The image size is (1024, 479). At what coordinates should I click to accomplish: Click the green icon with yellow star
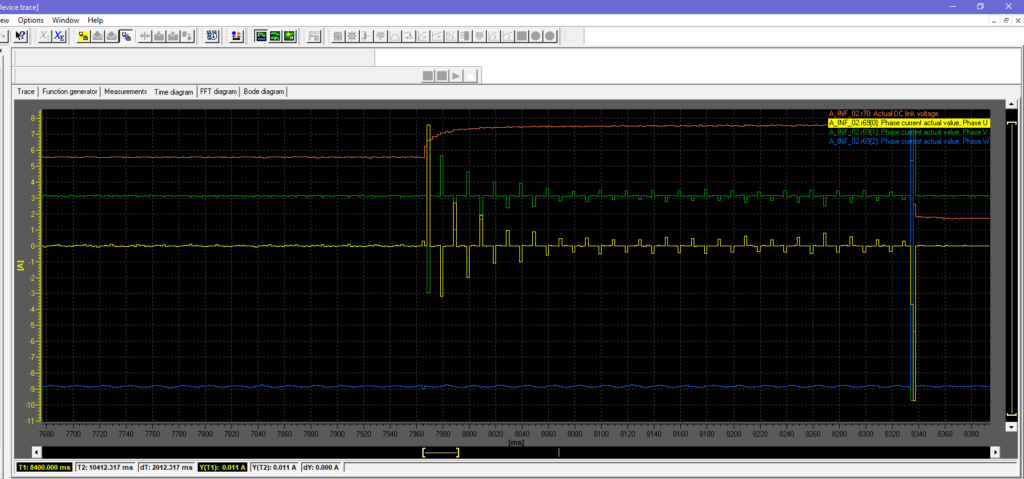(290, 36)
